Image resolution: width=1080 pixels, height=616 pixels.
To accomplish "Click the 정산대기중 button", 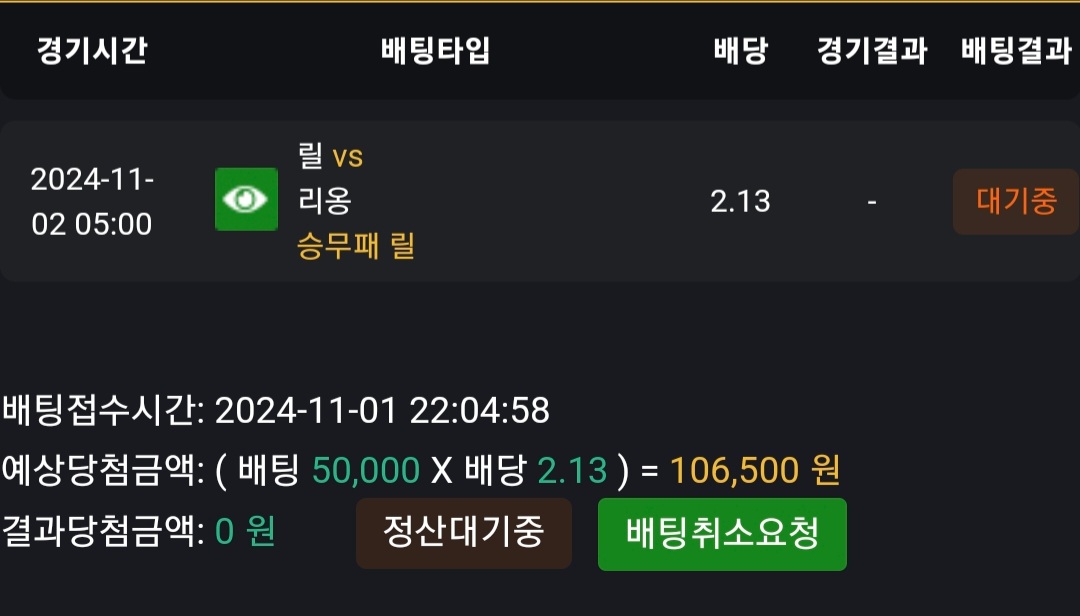I will point(464,533).
